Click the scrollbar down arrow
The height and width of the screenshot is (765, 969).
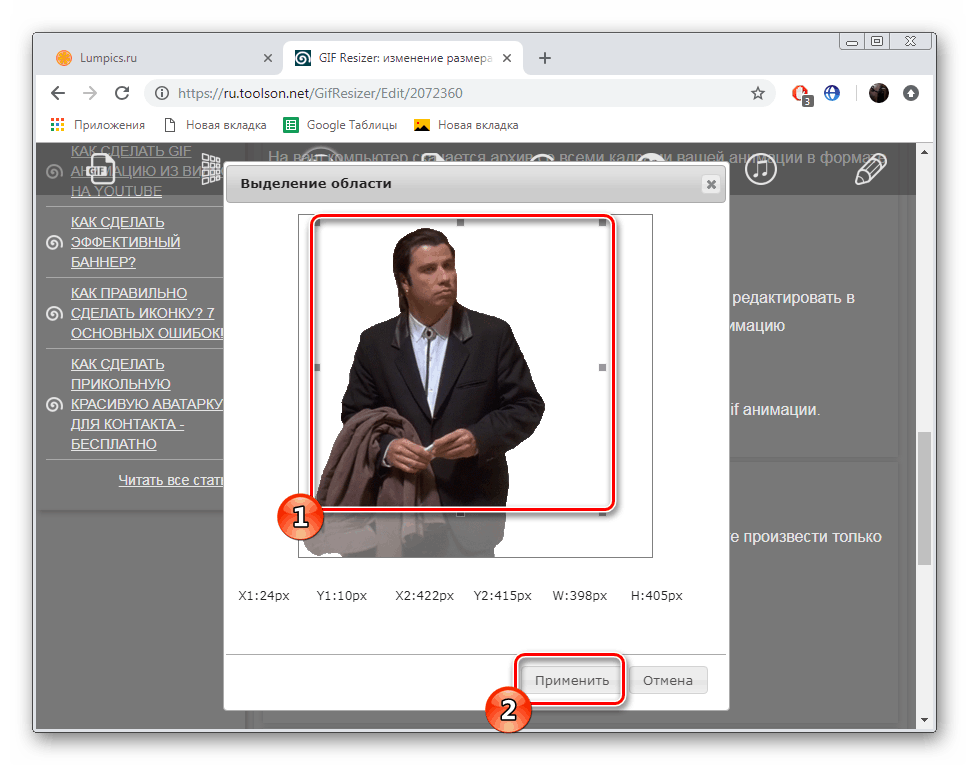[925, 720]
